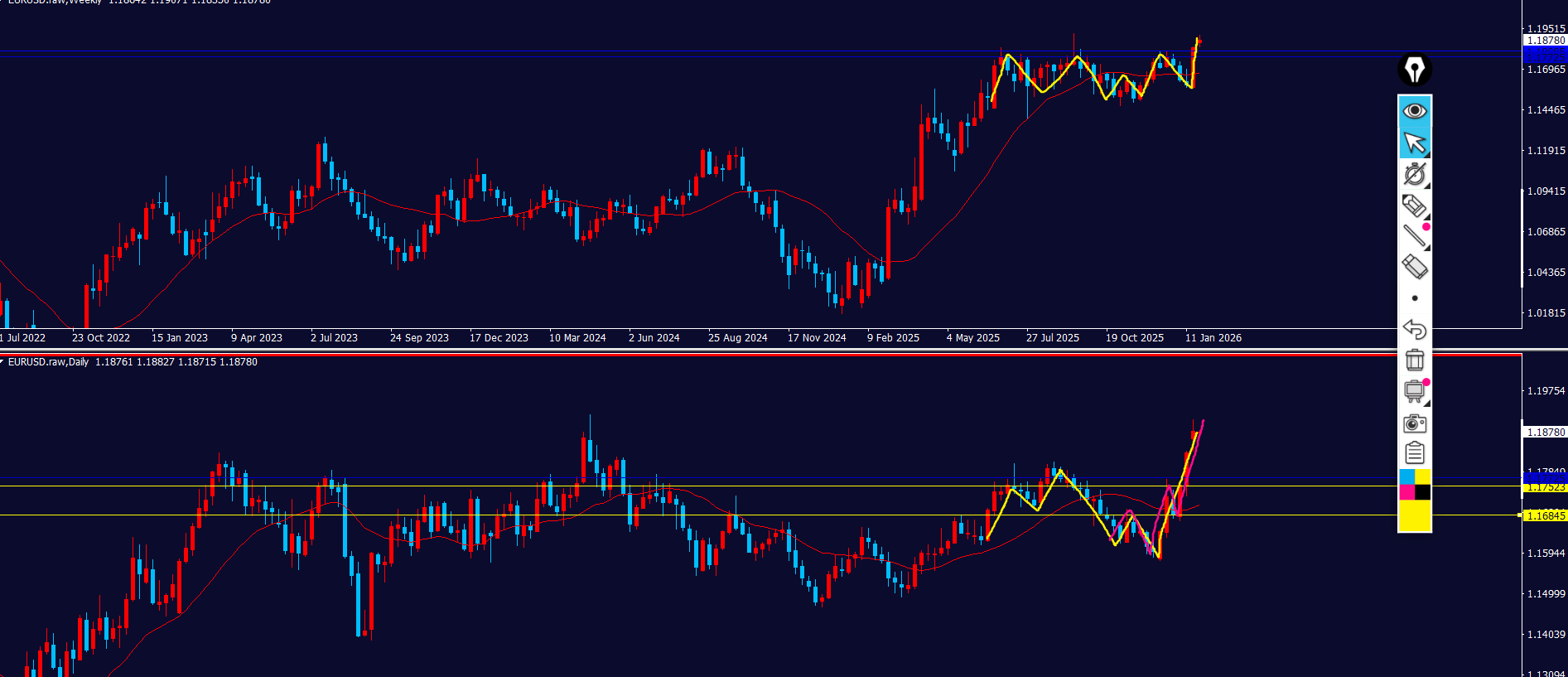Click the 11 Jan 2026 date label

1213,338
